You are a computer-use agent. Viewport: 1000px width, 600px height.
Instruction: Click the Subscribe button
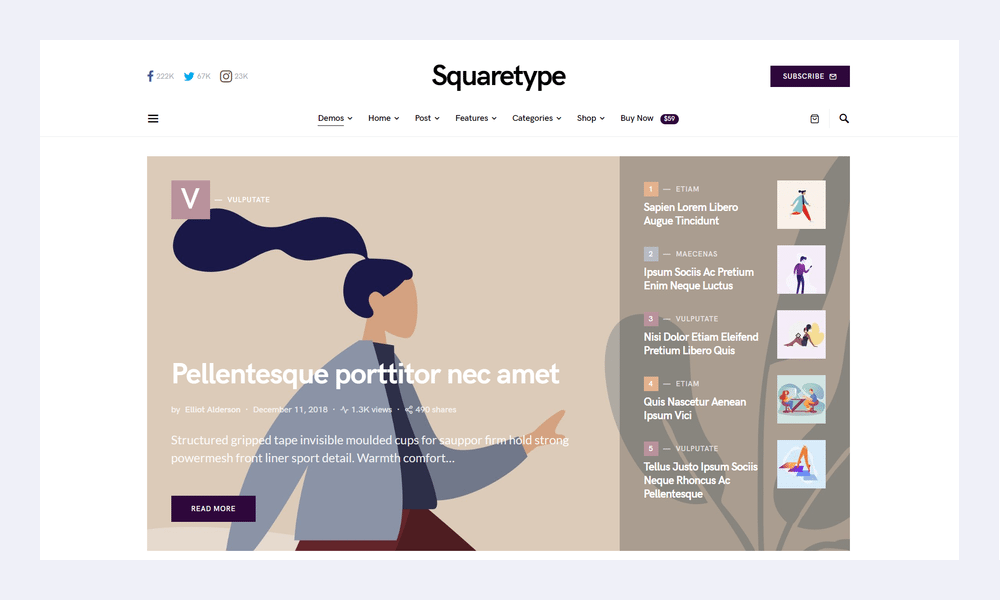click(809, 77)
